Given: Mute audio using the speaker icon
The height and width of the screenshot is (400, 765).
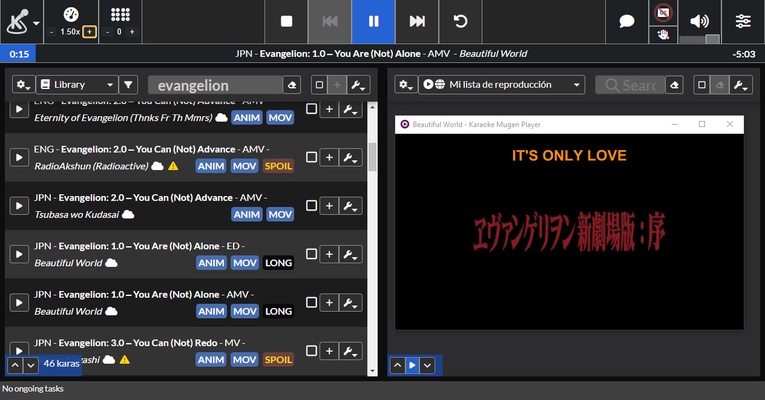Looking at the screenshot, I should coord(699,21).
